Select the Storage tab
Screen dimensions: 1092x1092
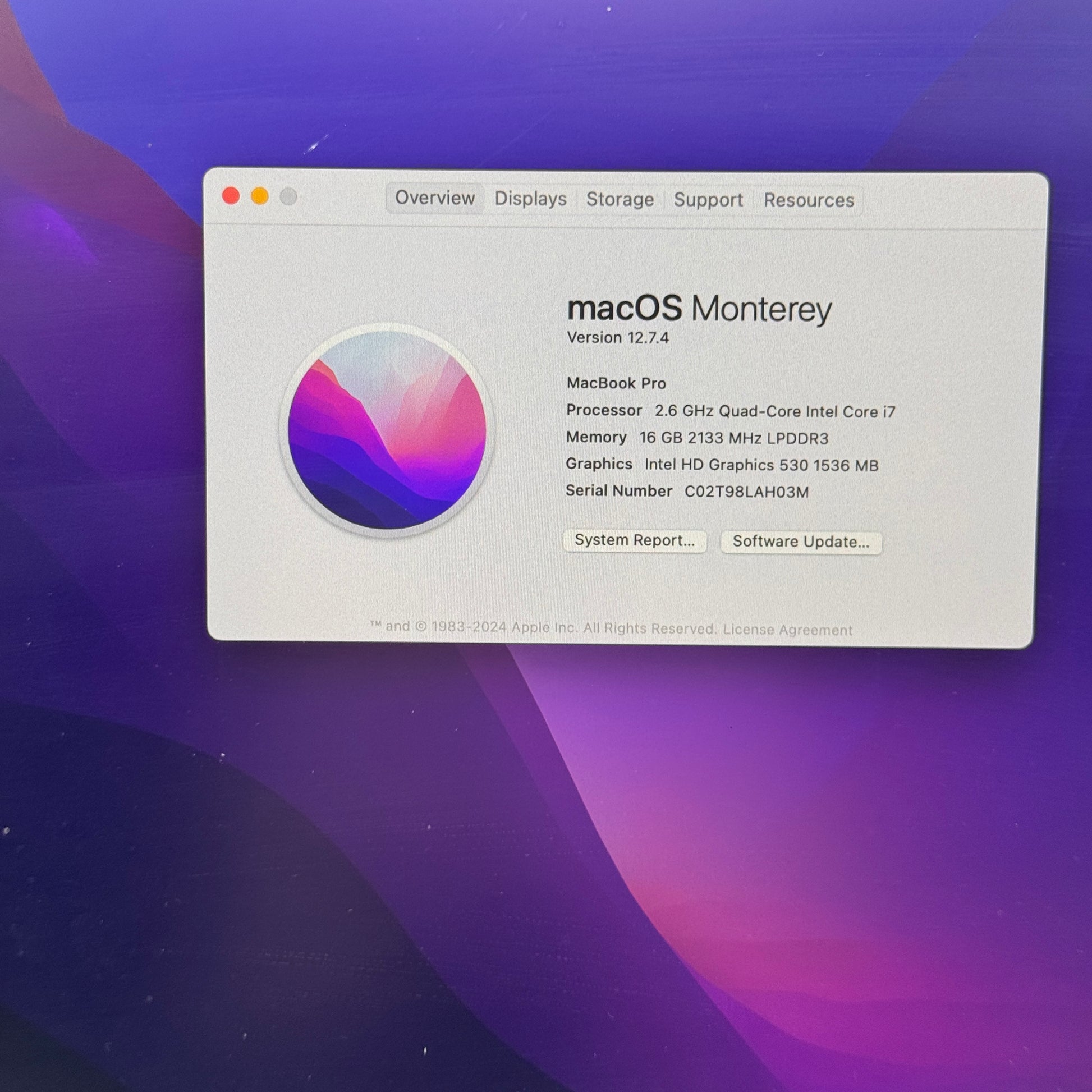tap(620, 199)
